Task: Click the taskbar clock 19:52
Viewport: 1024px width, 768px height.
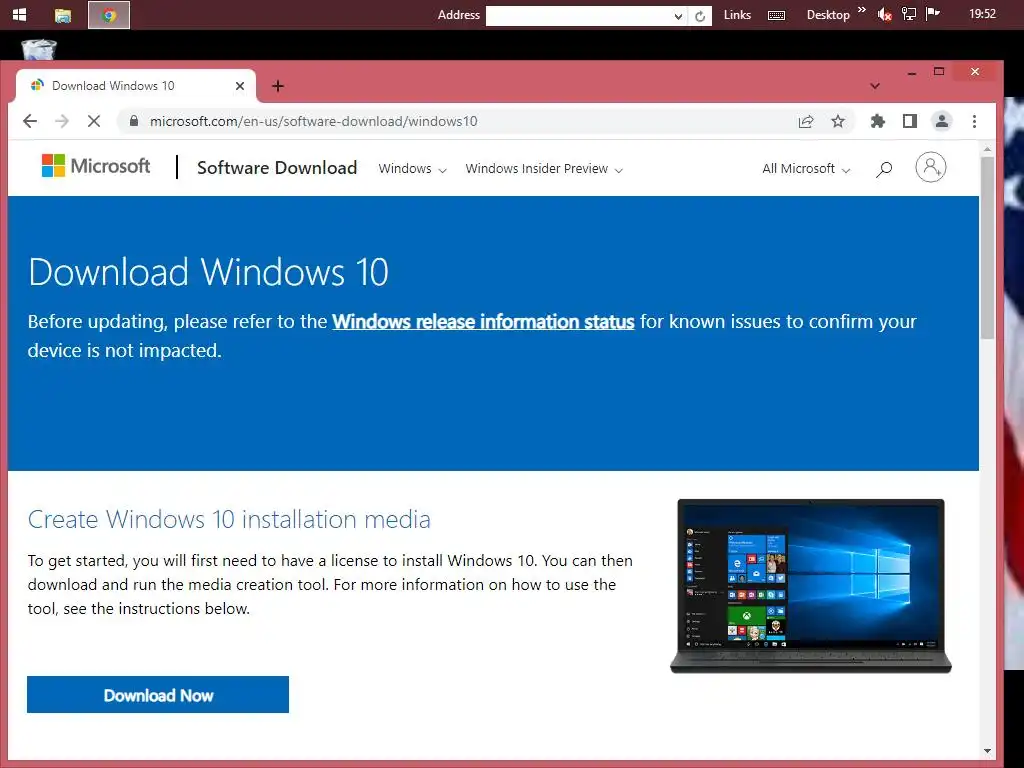Action: [x=982, y=14]
